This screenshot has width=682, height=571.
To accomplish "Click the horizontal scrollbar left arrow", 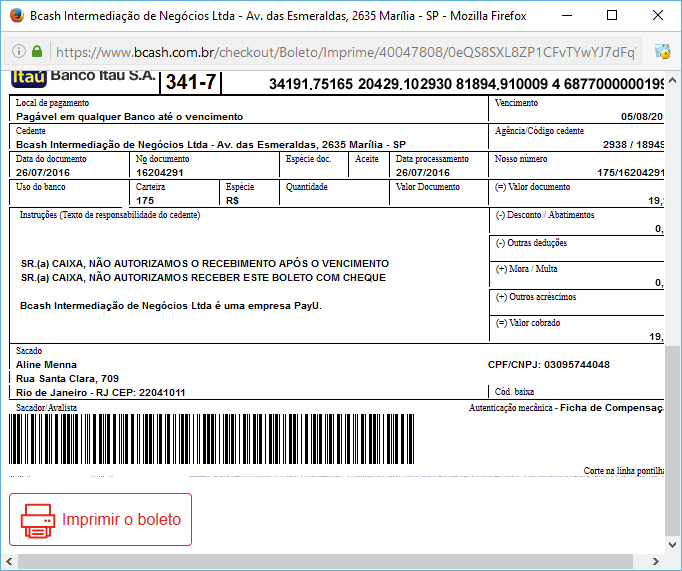I will tap(9, 561).
